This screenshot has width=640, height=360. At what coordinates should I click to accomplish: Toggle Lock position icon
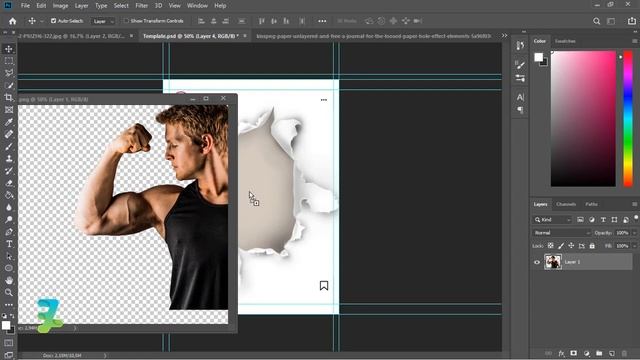tap(571, 246)
